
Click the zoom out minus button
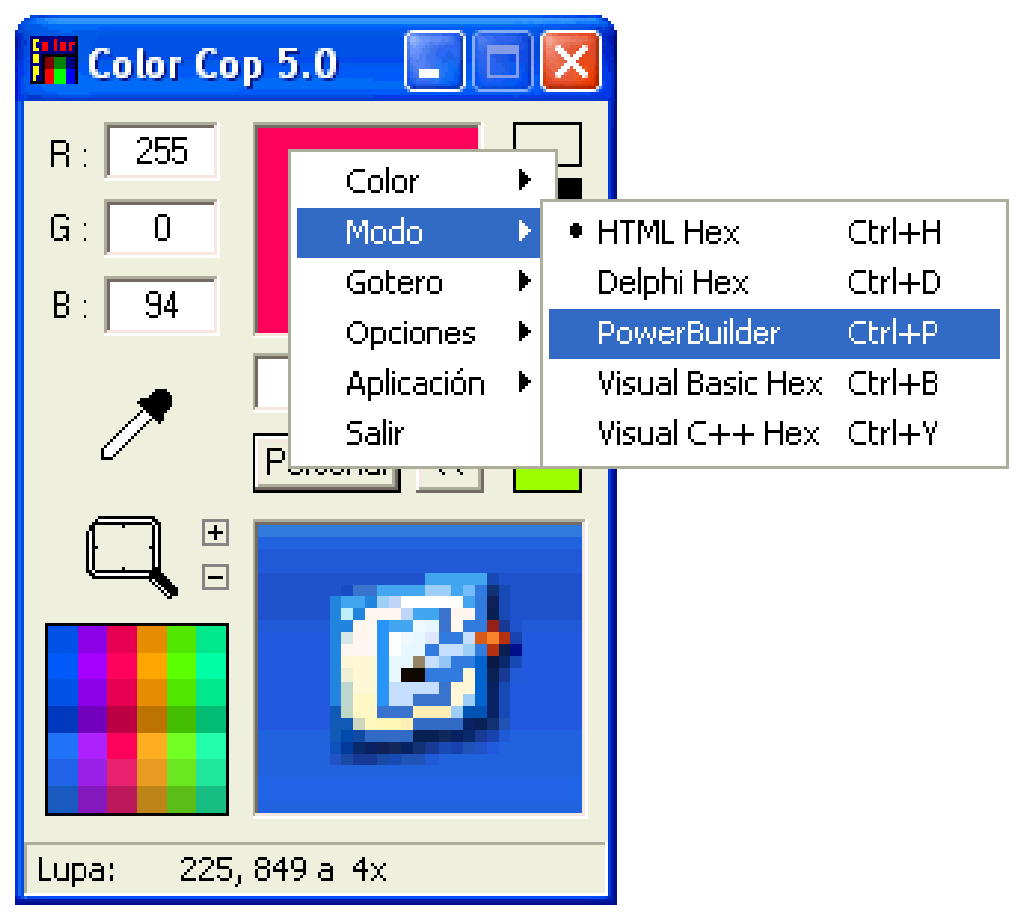(x=215, y=577)
